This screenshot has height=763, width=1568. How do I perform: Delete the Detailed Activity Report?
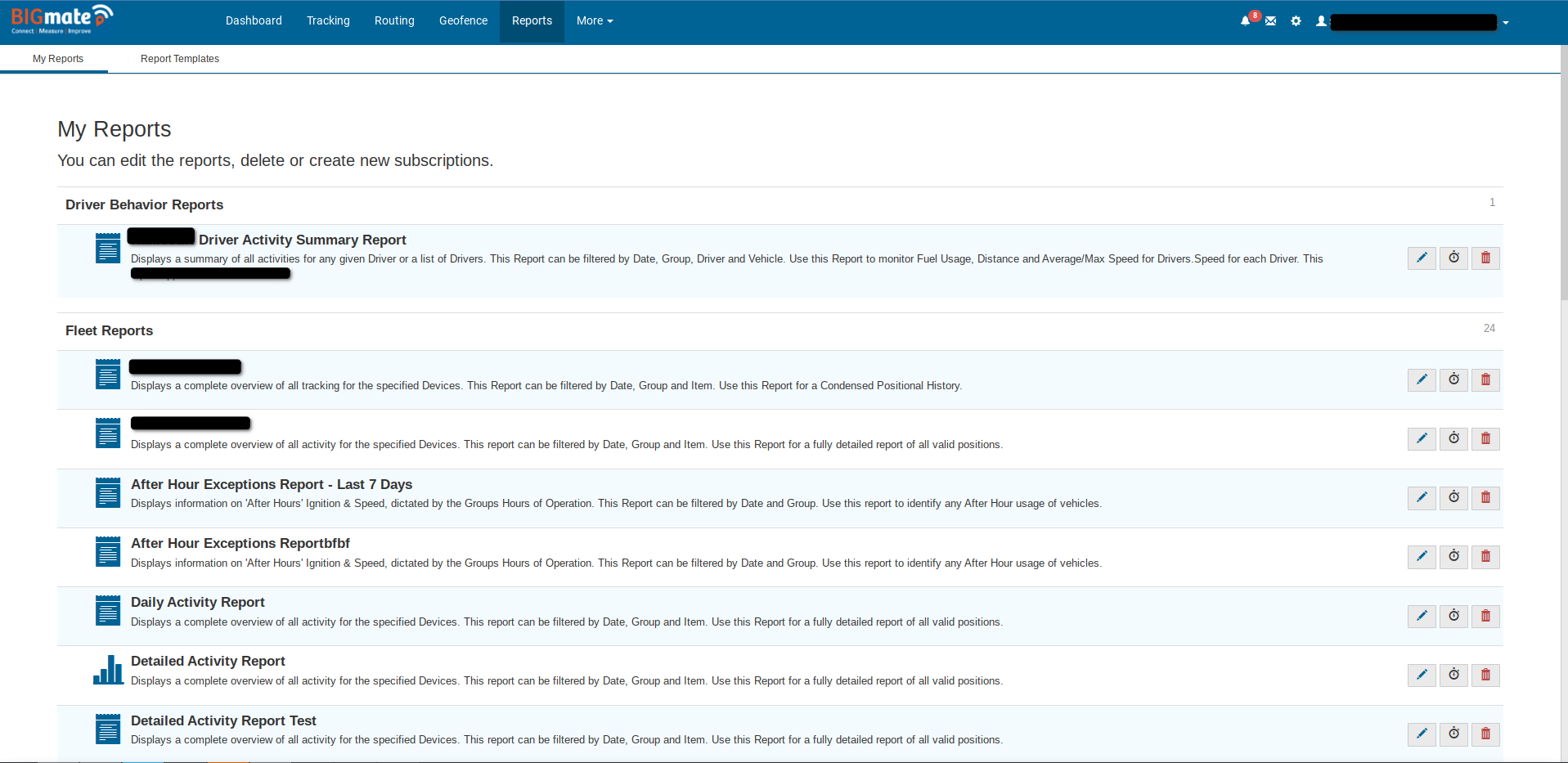coord(1485,675)
